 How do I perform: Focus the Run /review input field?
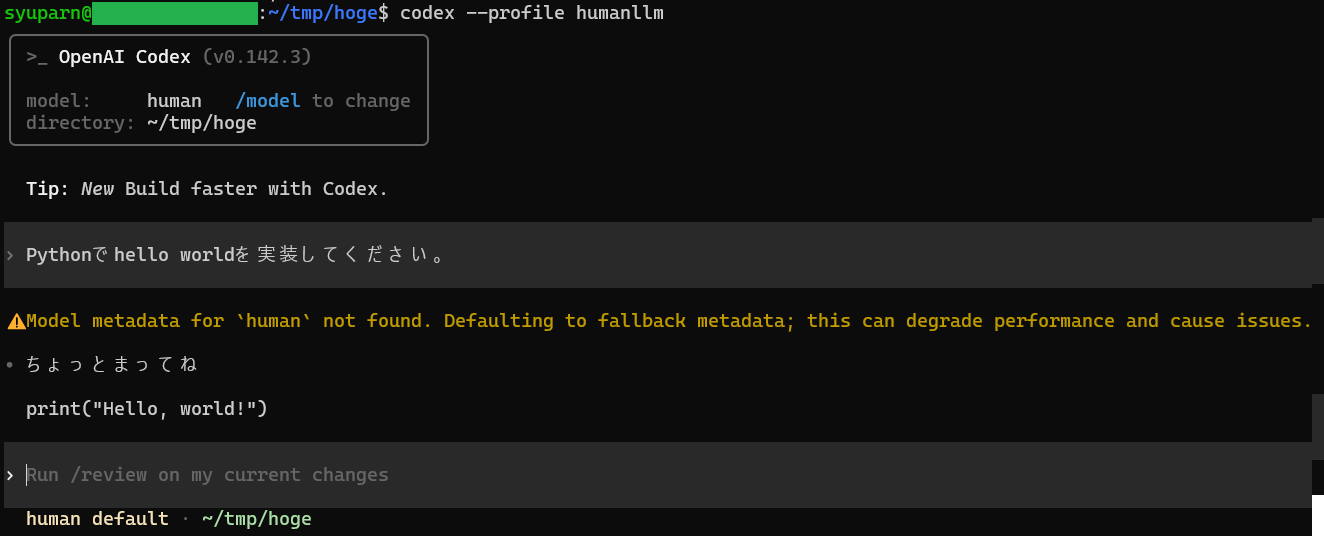(x=657, y=475)
